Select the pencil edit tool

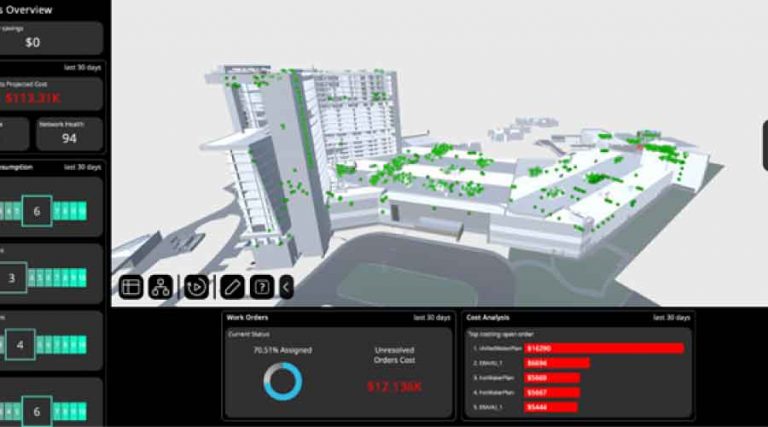click(232, 288)
